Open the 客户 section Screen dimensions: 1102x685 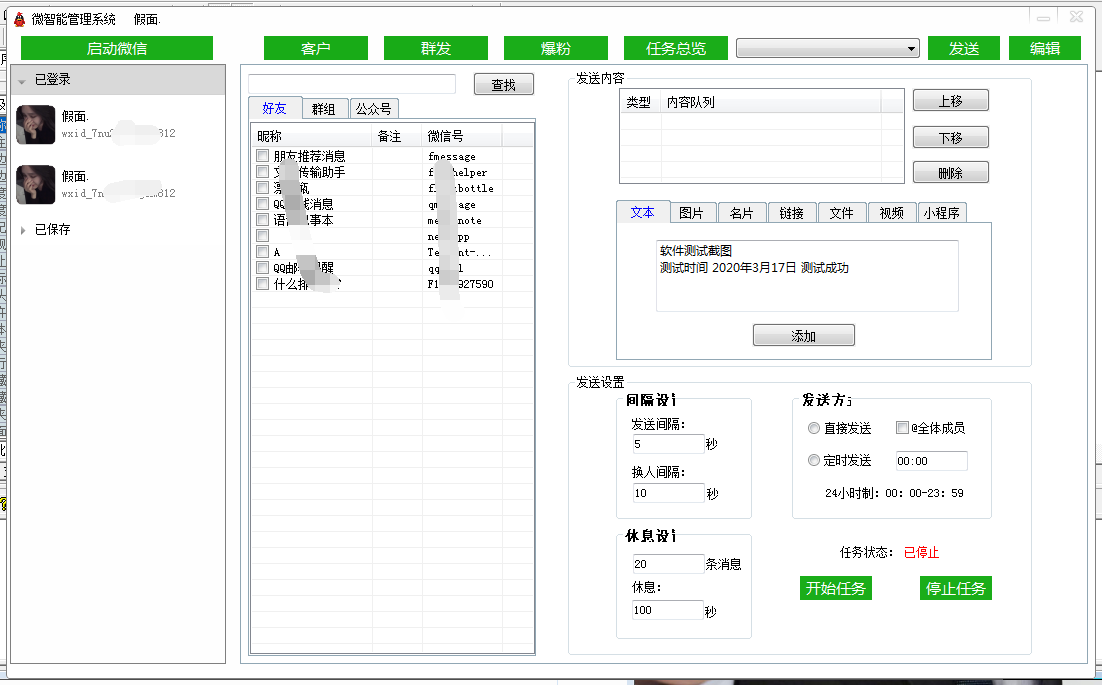tap(316, 48)
